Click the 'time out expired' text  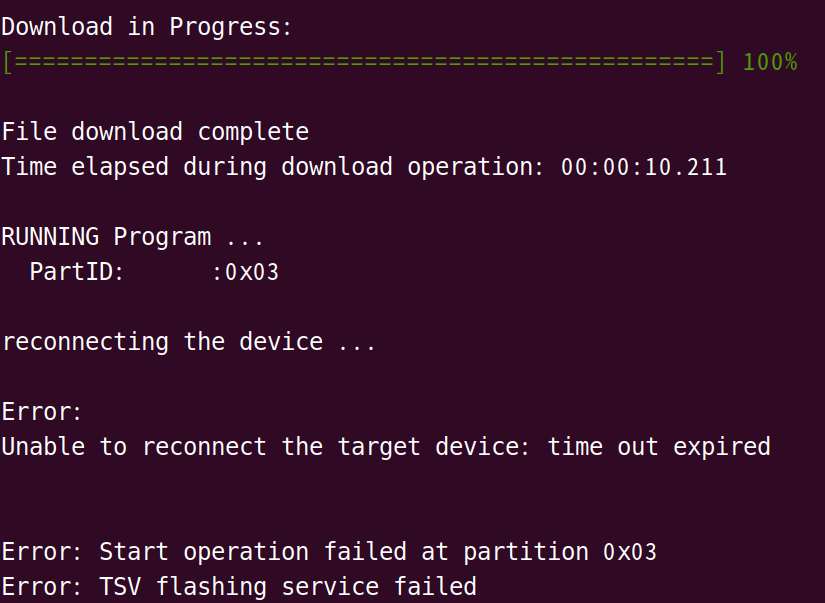659,447
